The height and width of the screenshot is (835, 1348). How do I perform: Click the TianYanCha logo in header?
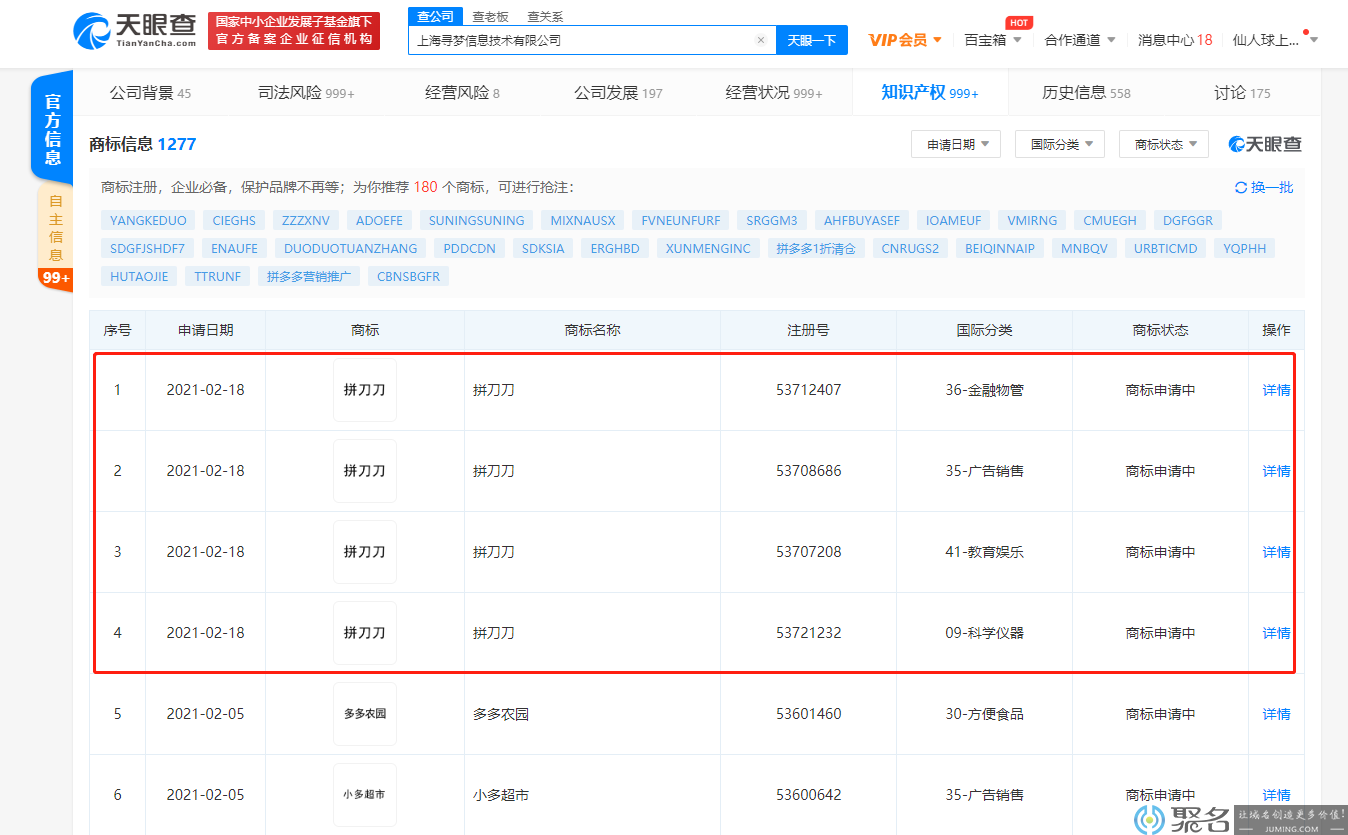(x=137, y=30)
